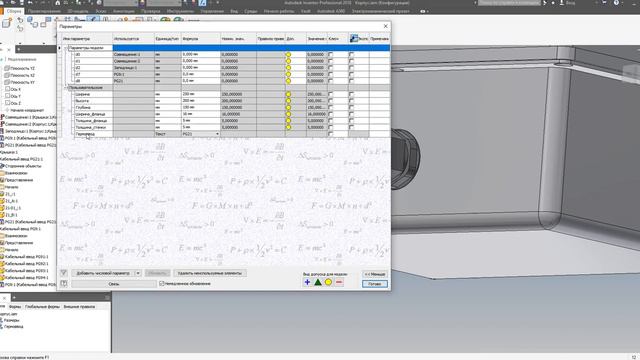
Task: Open the Вид ribbon tab
Action: point(234,11)
